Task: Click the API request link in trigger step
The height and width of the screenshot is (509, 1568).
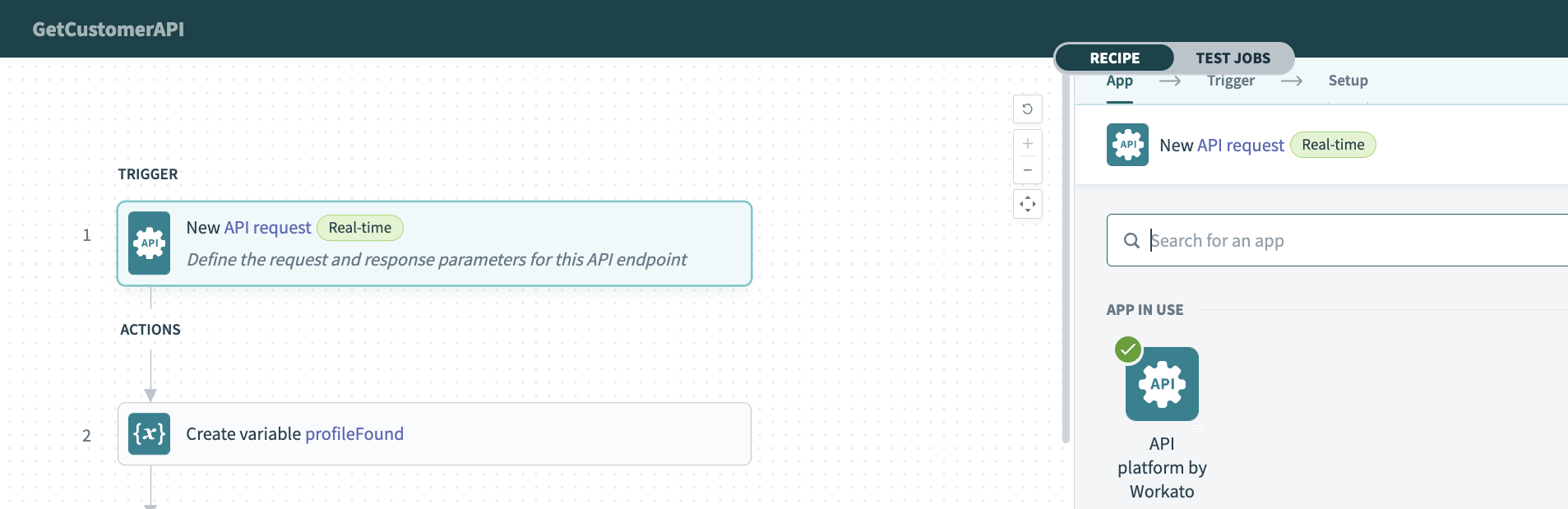Action: coord(267,228)
